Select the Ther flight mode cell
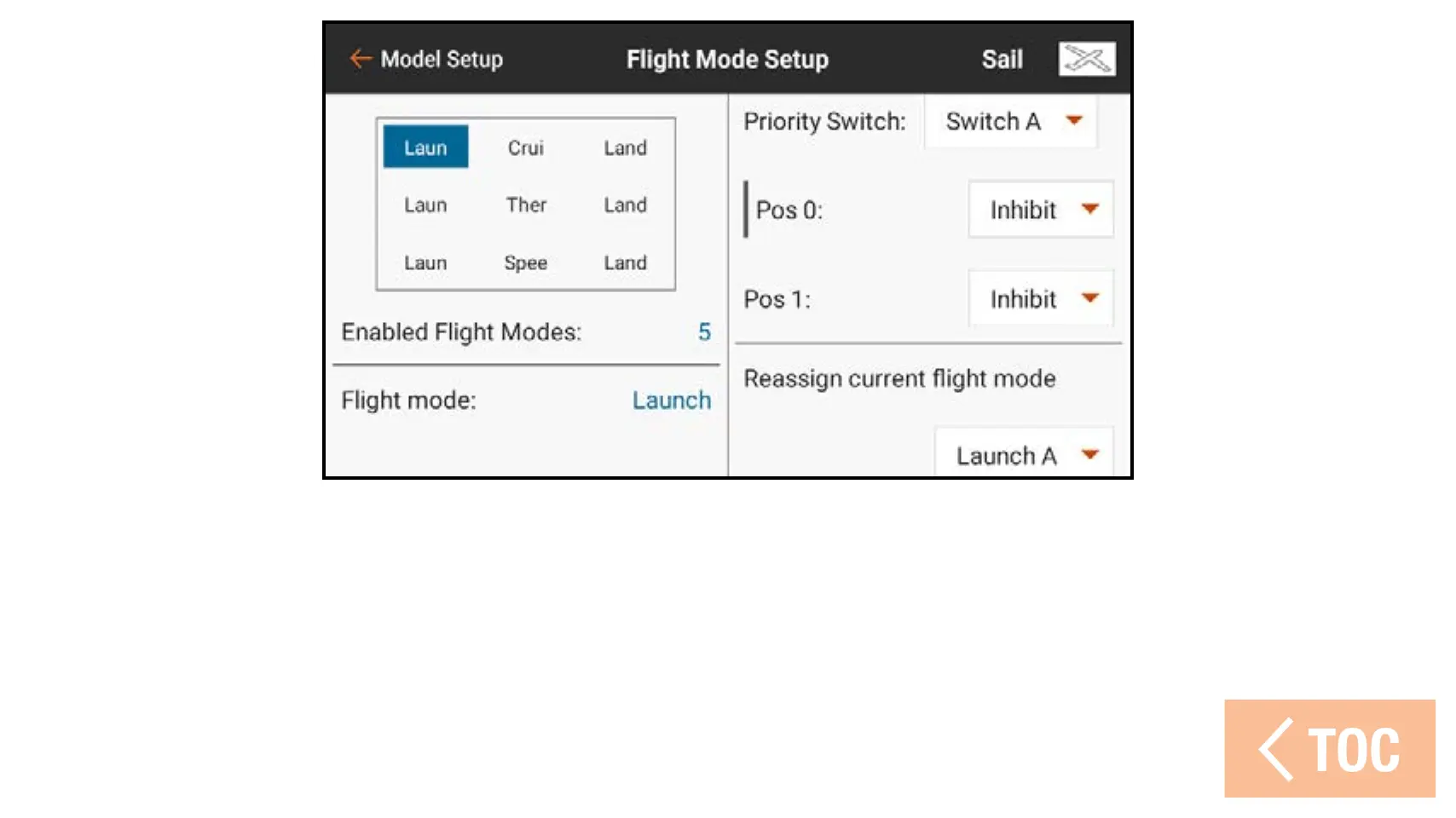This screenshot has width=1456, height=818. [x=526, y=205]
